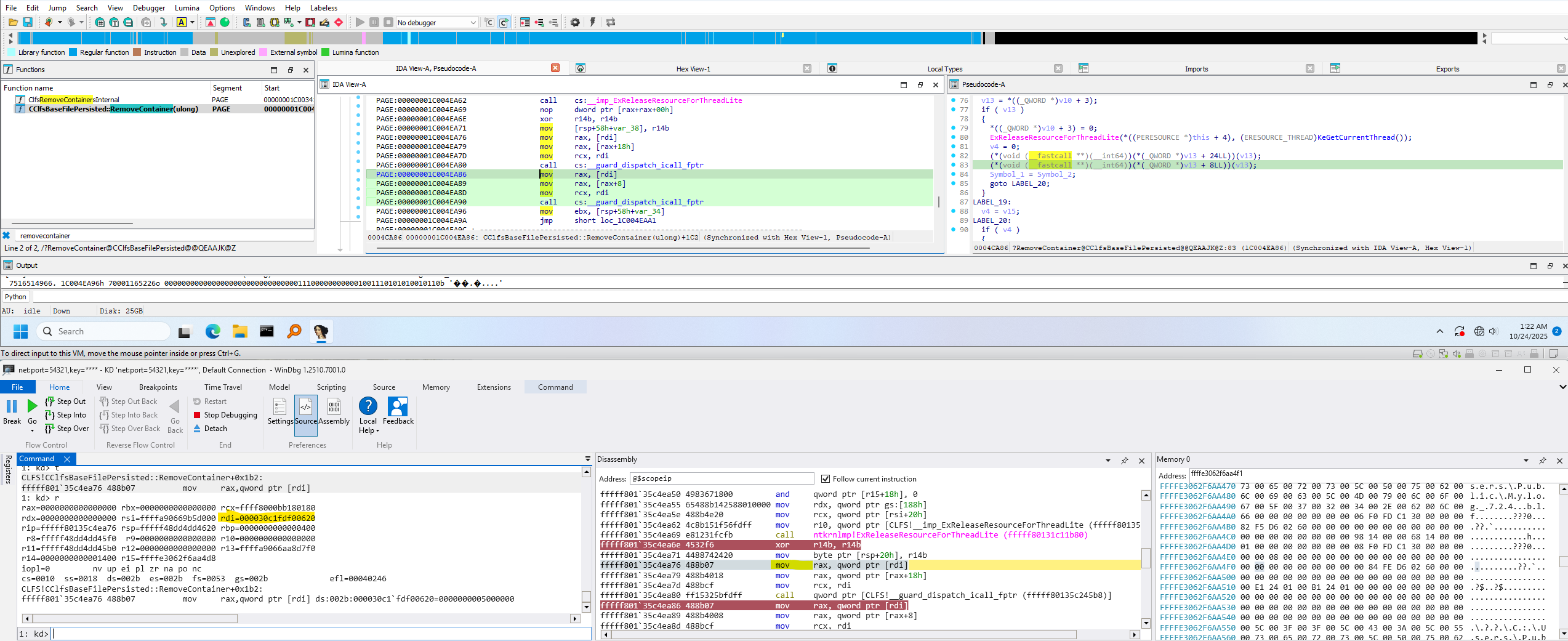This screenshot has width=1568, height=641.
Task: Close the Command tab in WinDbg
Action: click(68, 459)
